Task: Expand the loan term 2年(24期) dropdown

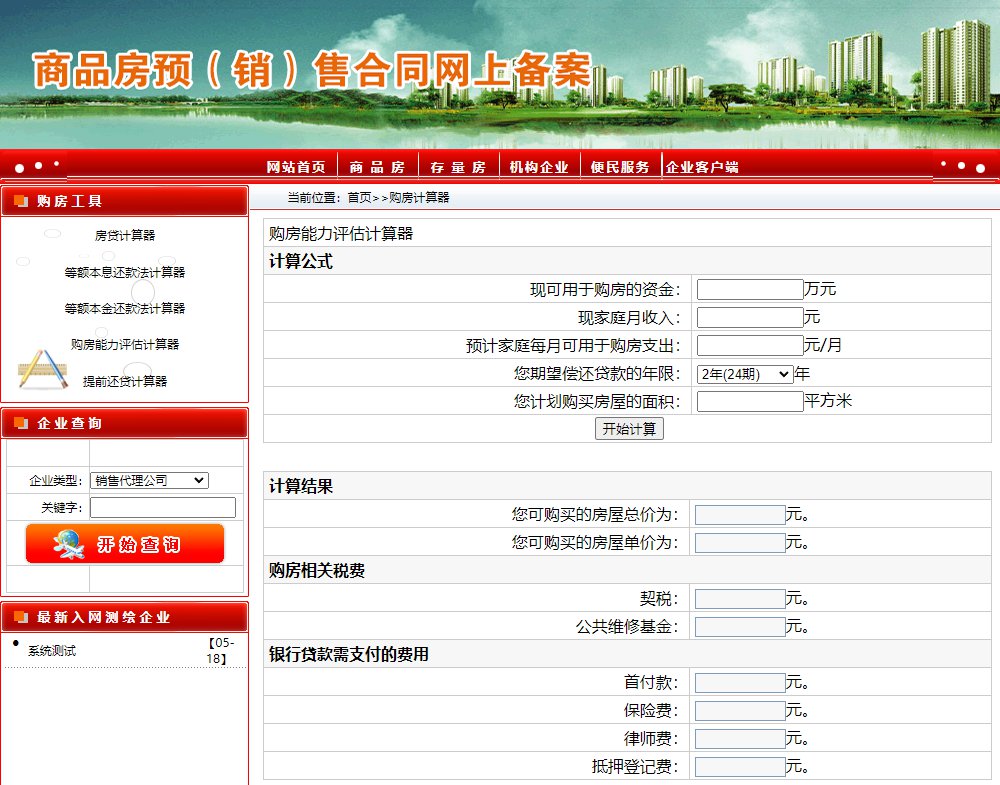Action: click(x=744, y=374)
